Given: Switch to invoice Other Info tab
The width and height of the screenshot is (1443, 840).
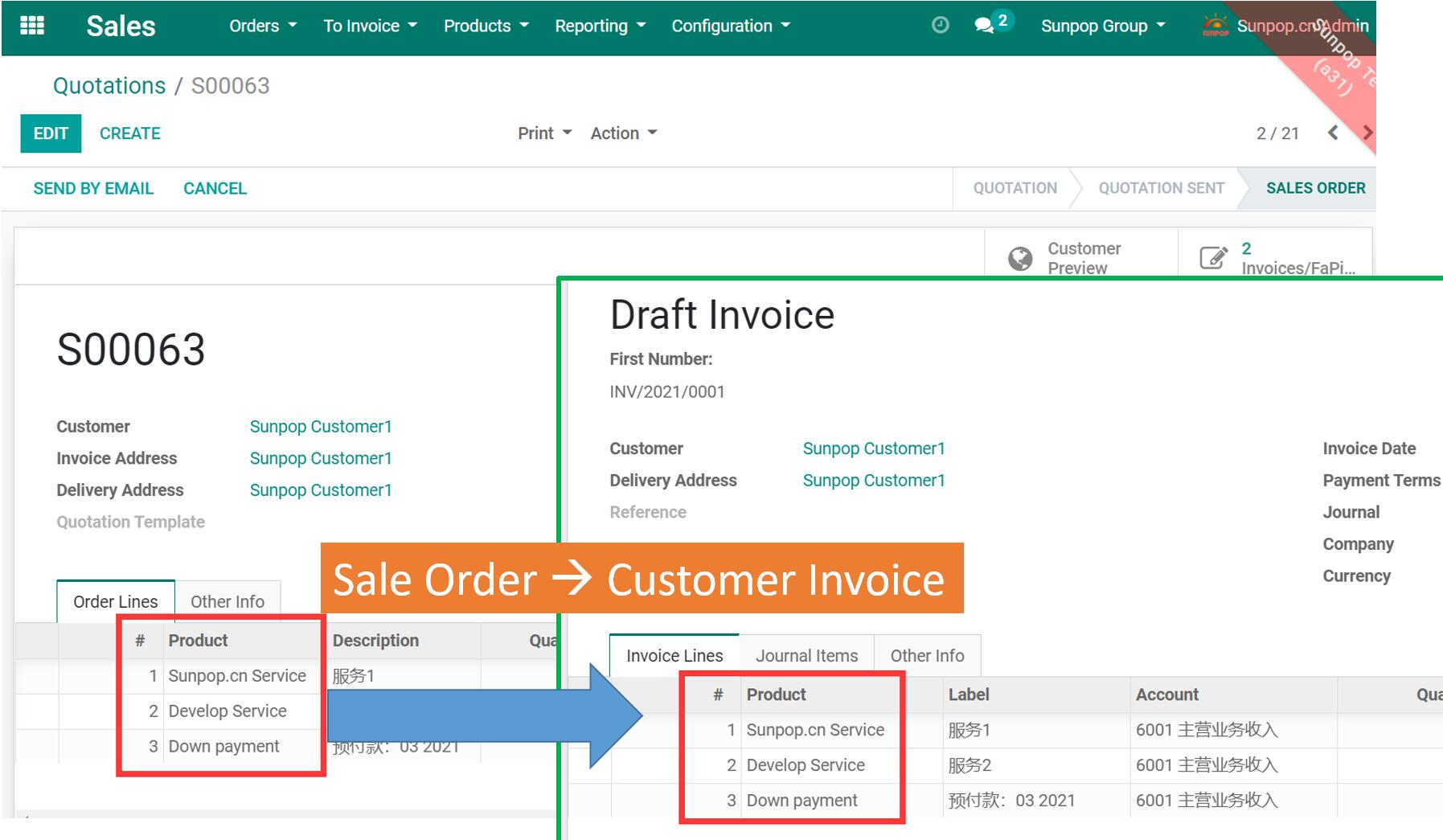Looking at the screenshot, I should click(927, 656).
